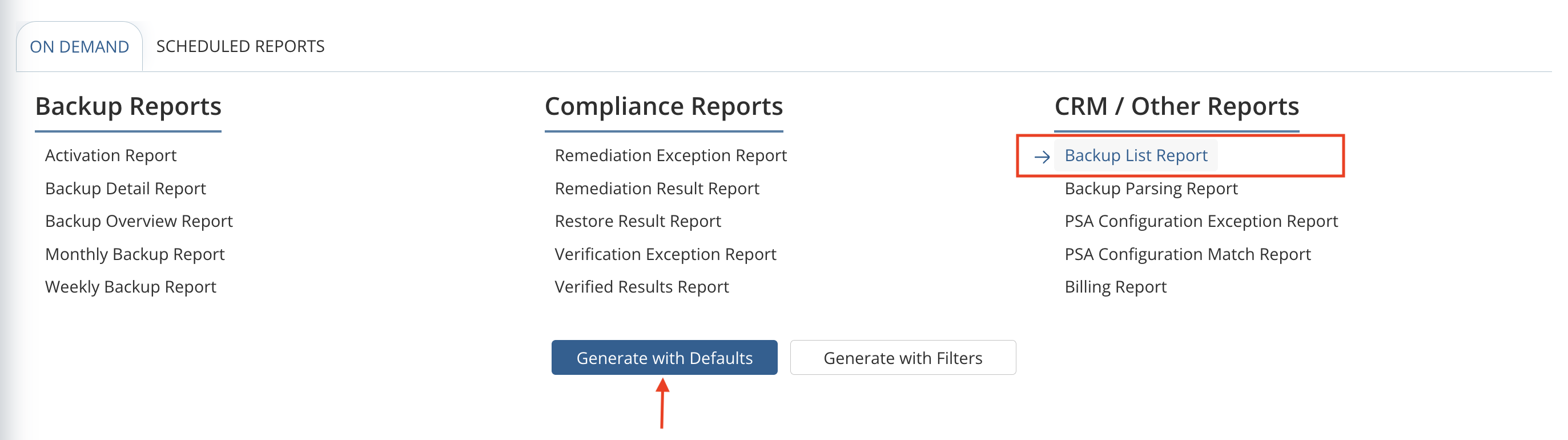Choose Verified Results Report
Viewport: 1568px width, 440px height.
click(x=642, y=287)
